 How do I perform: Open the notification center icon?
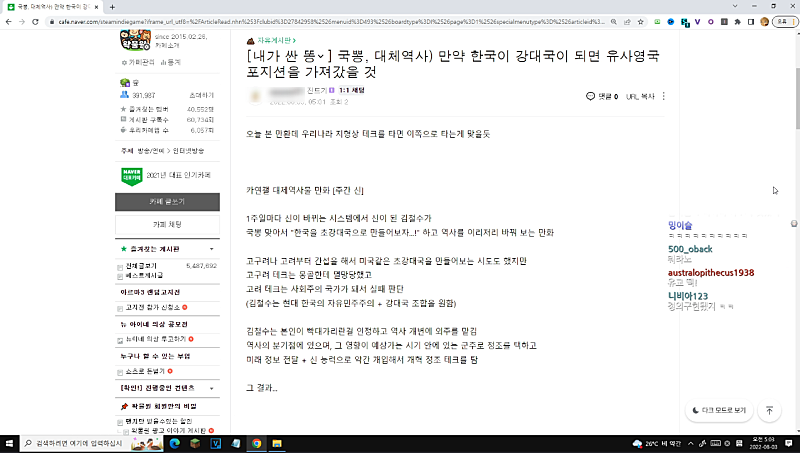[789, 443]
